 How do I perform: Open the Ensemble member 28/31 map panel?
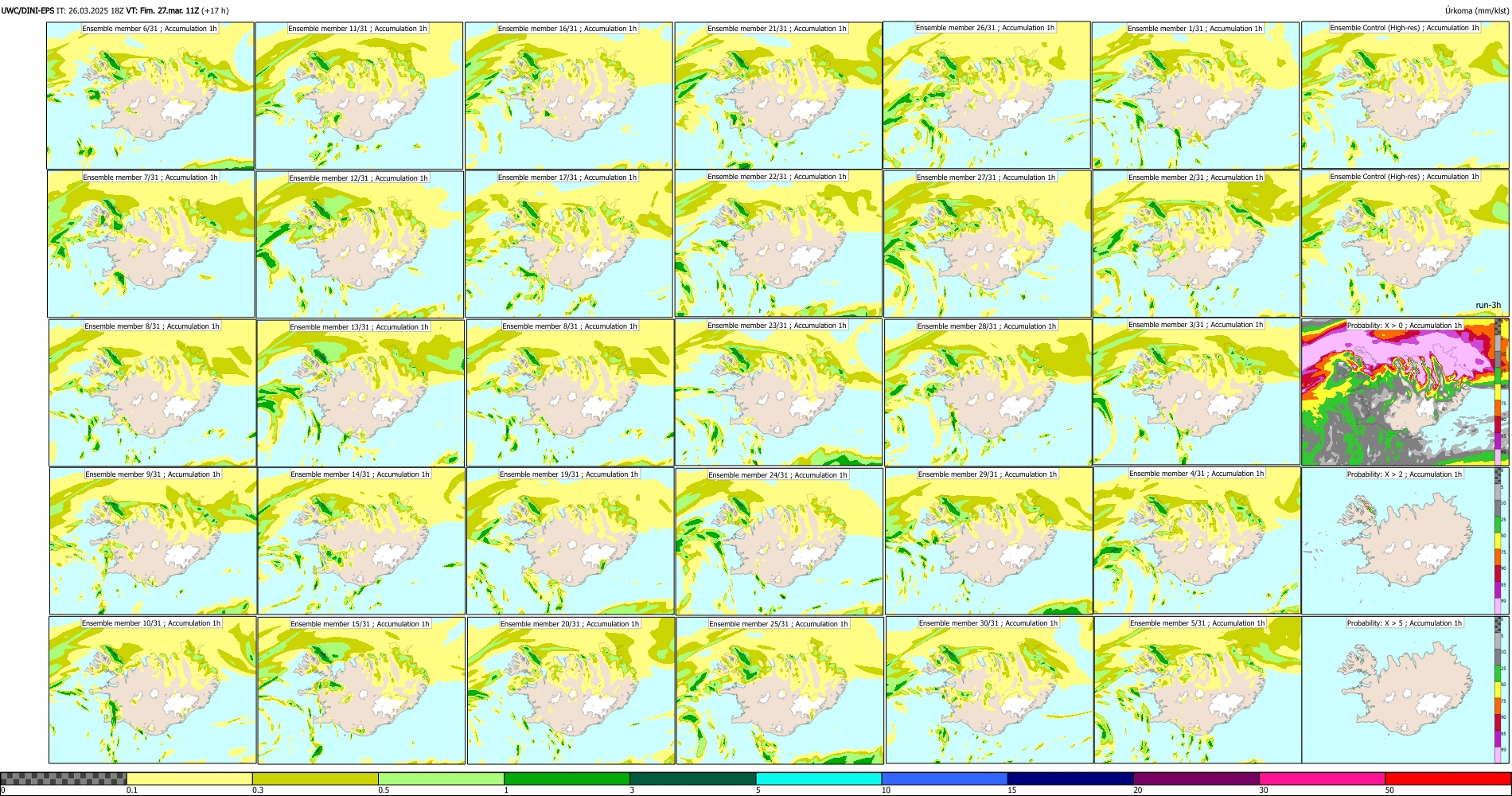click(x=988, y=393)
